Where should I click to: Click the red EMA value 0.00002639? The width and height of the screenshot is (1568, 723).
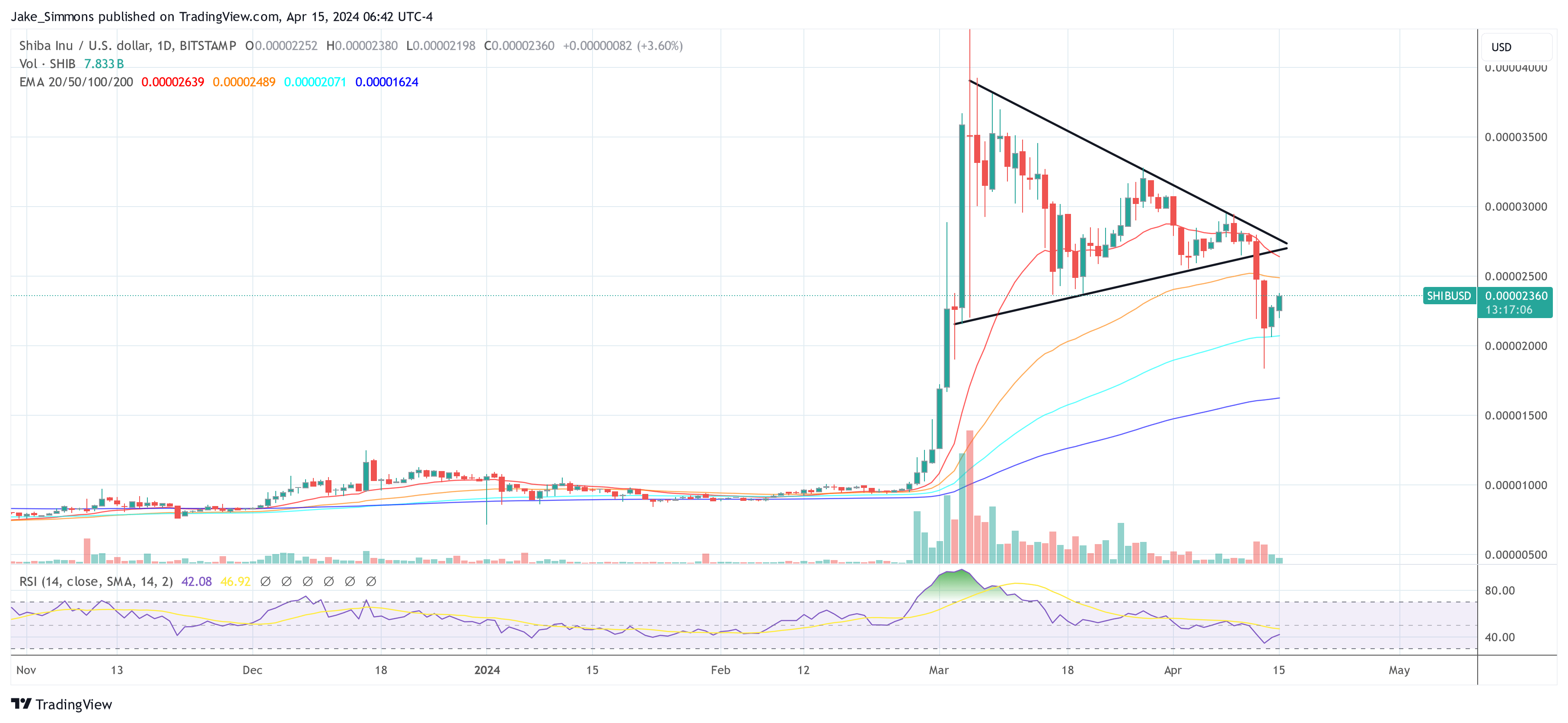[x=173, y=82]
